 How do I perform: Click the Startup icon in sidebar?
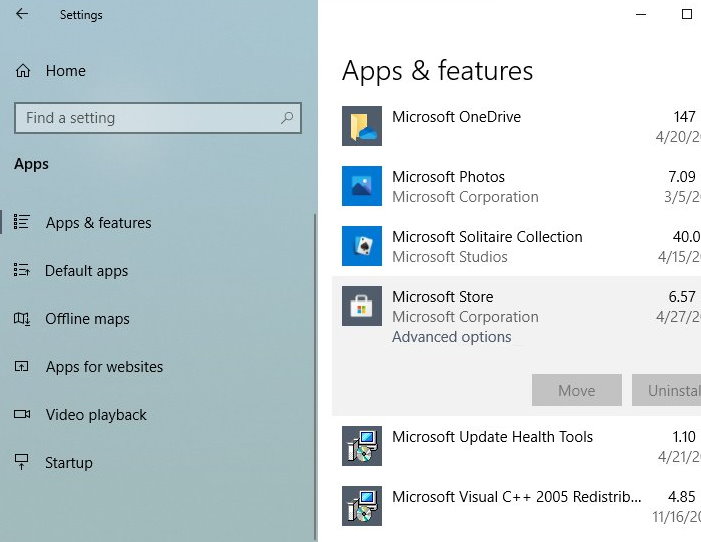21,462
